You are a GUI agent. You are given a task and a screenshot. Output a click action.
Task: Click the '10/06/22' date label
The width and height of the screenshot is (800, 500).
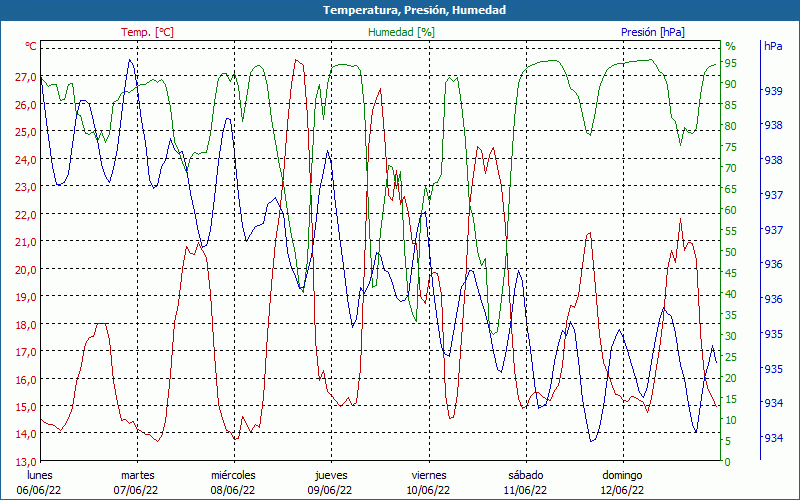(428, 491)
